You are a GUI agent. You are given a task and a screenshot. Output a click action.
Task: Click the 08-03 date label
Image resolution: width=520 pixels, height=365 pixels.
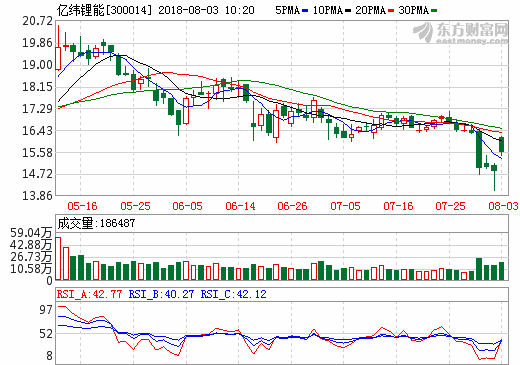pyautogui.click(x=503, y=206)
